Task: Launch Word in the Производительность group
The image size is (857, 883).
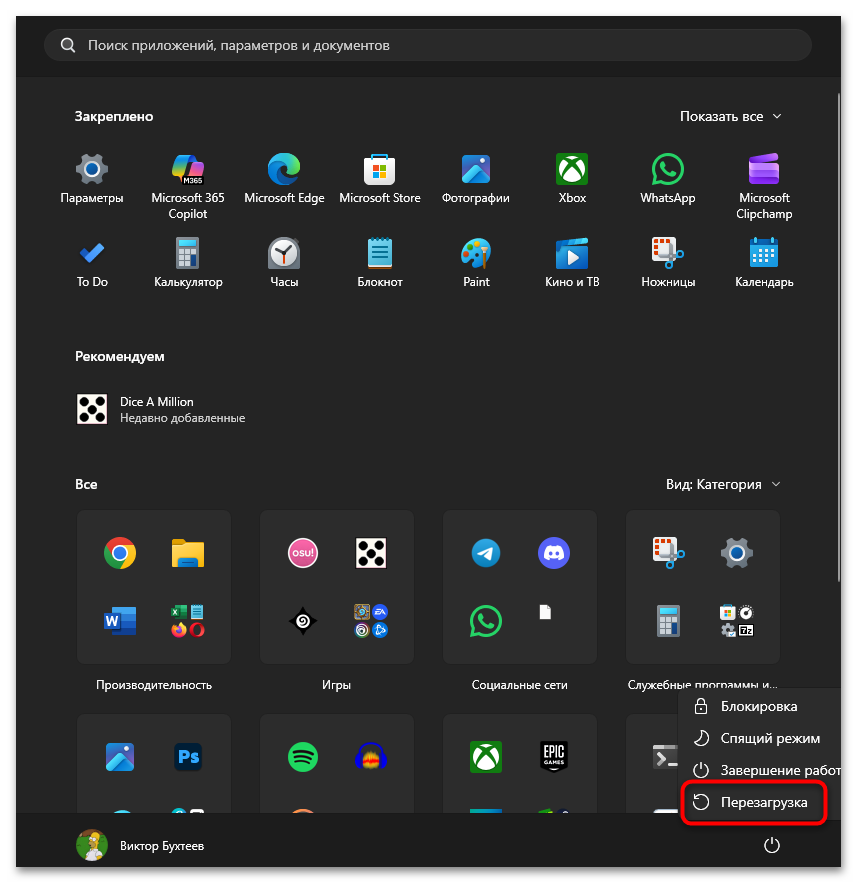Action: [x=120, y=621]
